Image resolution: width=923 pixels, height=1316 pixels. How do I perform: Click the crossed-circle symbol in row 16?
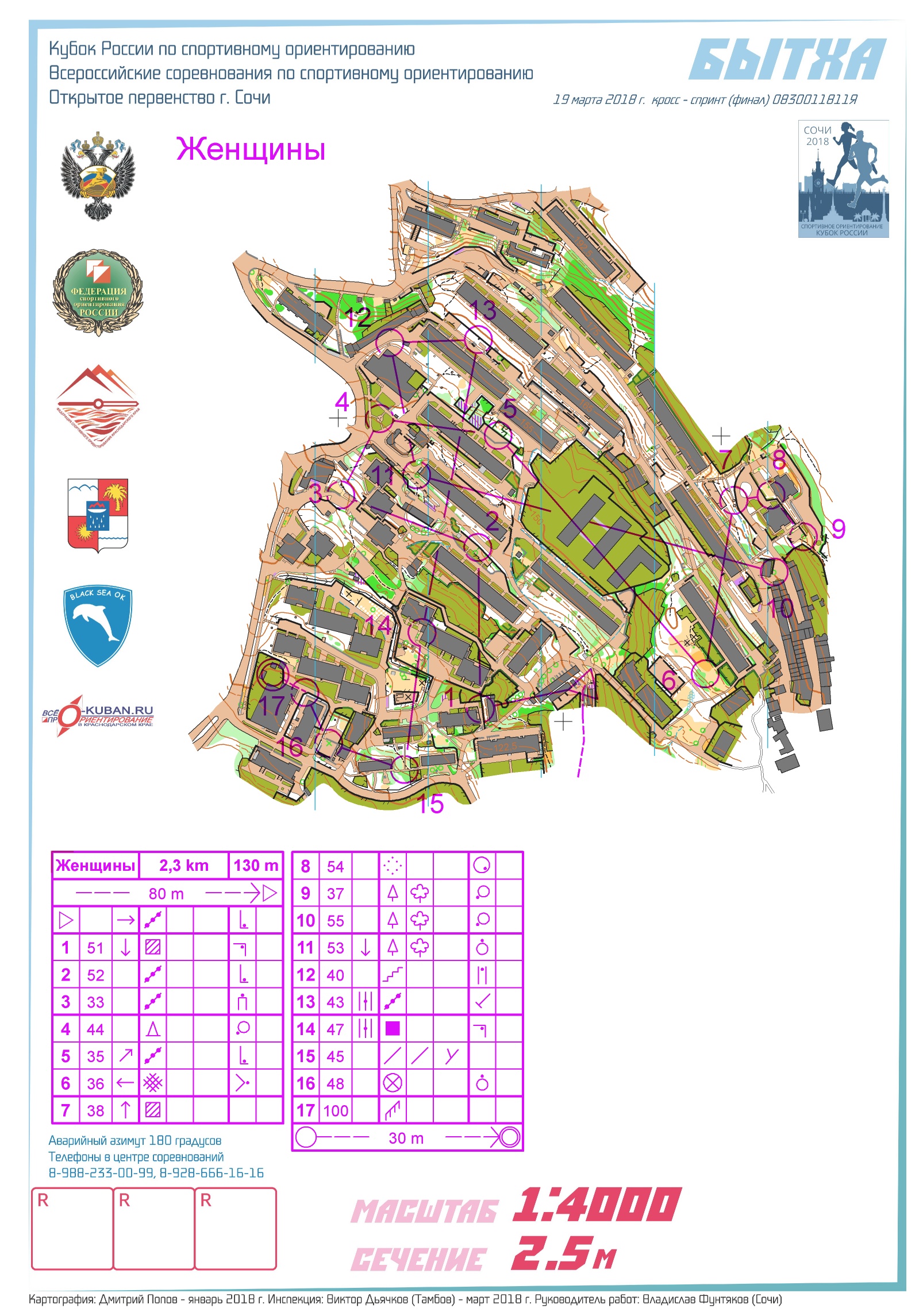pos(393,1083)
